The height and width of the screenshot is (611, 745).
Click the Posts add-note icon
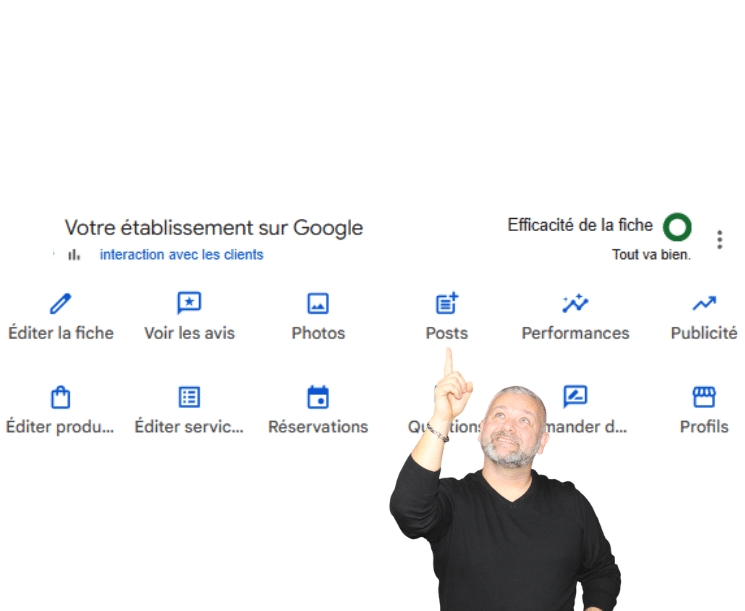point(447,303)
